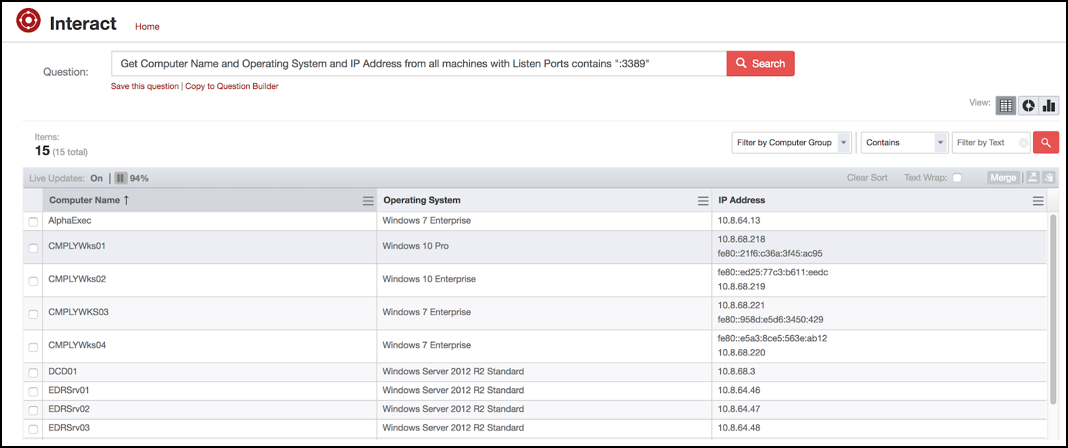The image size is (1068, 448).
Task: Click the sort arrow beside Computer Name
Action: [x=127, y=200]
